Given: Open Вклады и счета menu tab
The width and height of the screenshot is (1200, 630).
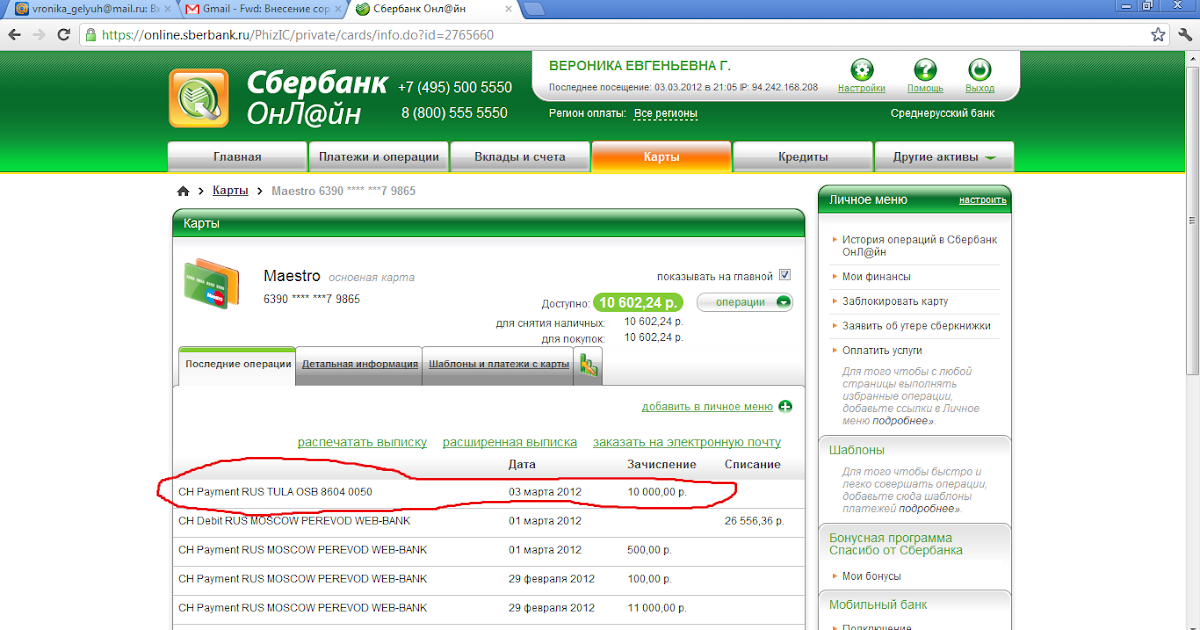Looking at the screenshot, I should pyautogui.click(x=520, y=157).
